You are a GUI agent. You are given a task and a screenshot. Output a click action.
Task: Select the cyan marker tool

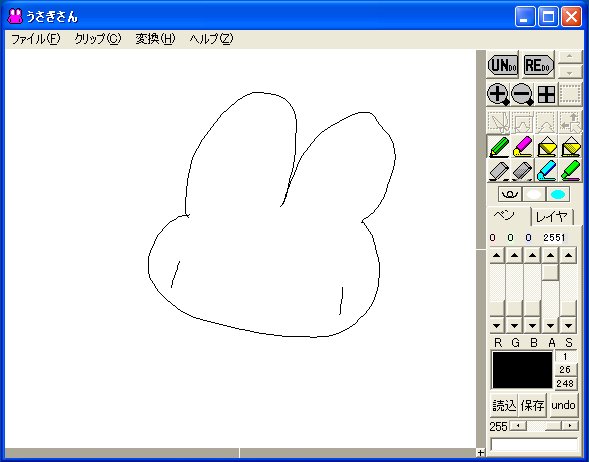[546, 170]
